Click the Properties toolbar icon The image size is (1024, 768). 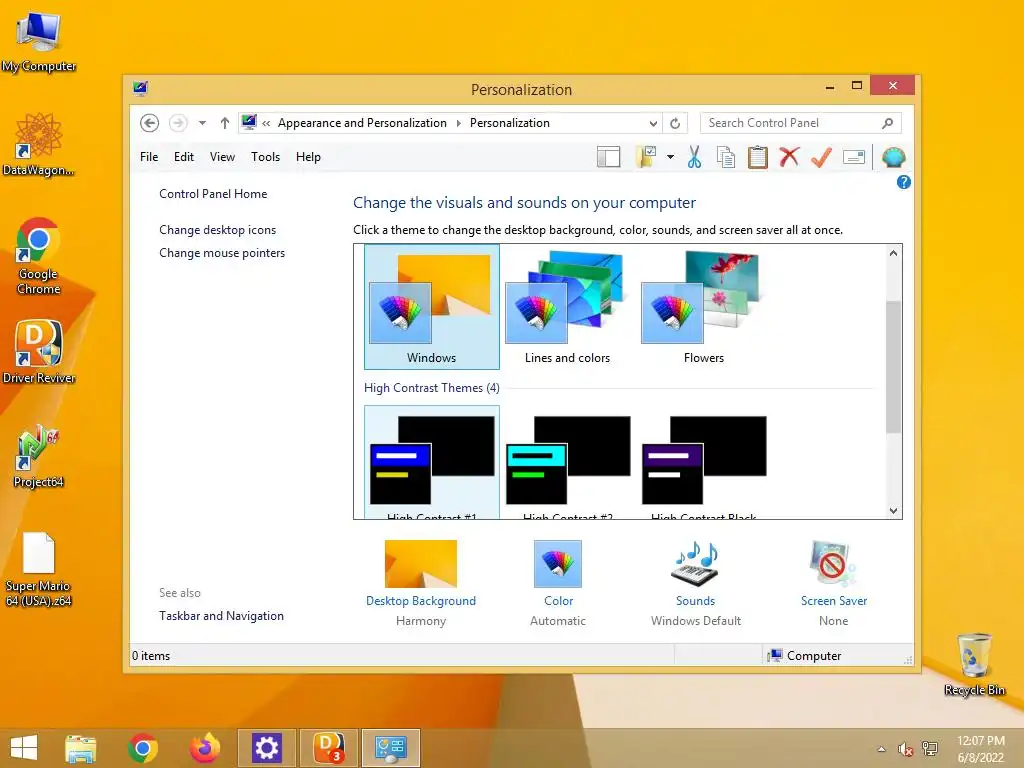coord(854,157)
